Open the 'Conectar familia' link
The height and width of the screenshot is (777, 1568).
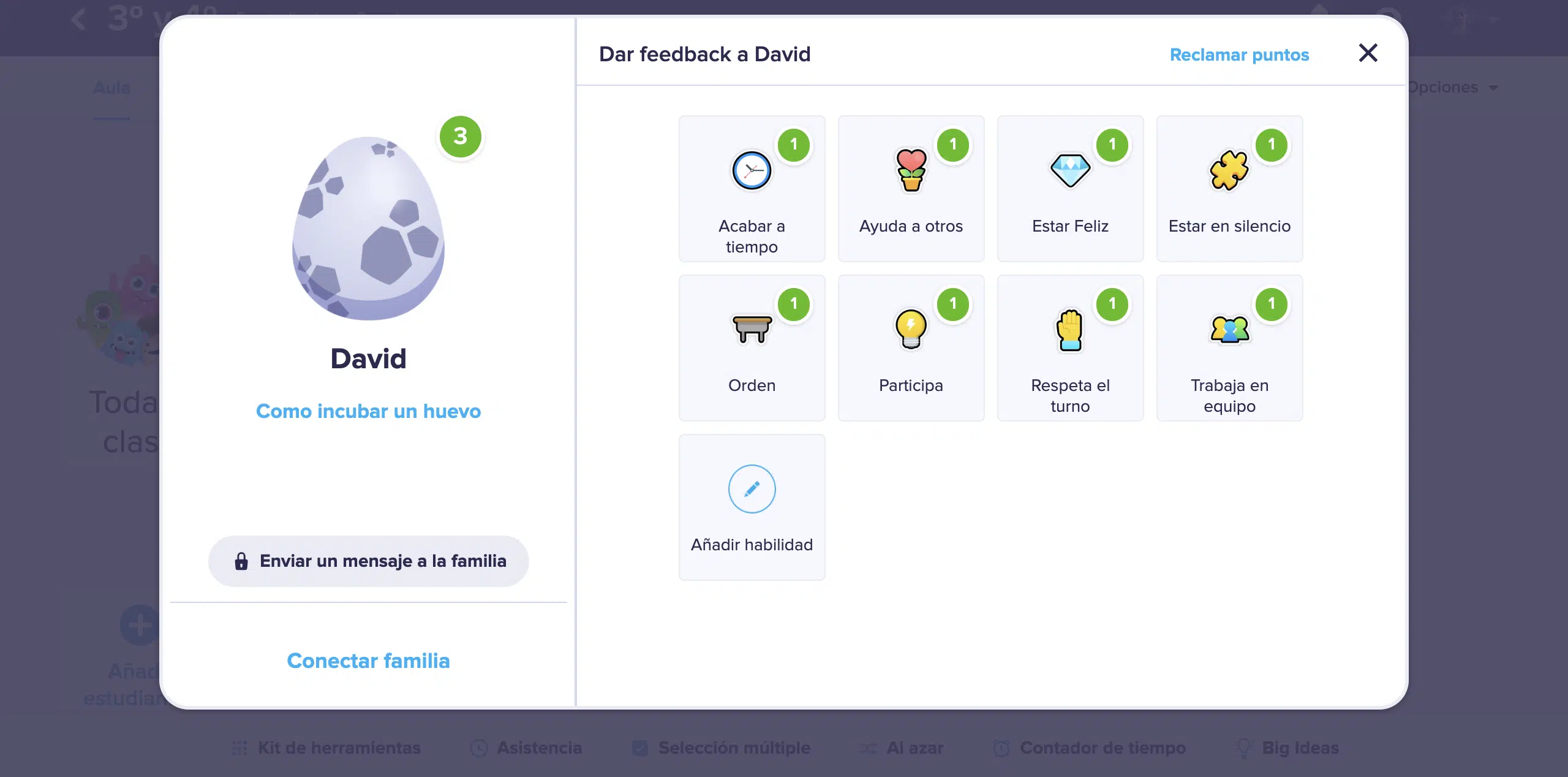coord(368,661)
